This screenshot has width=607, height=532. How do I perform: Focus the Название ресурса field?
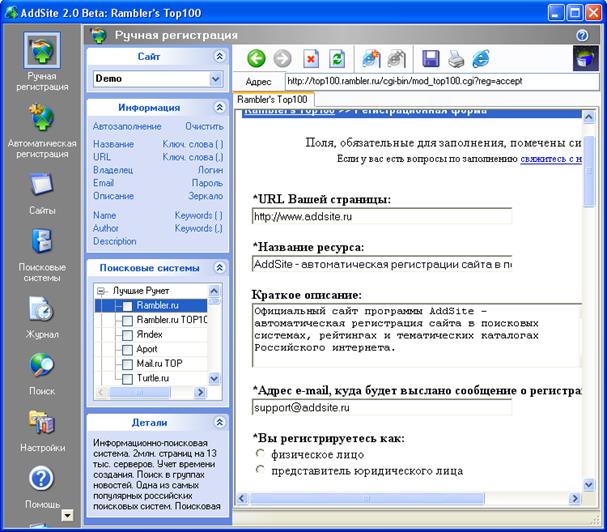(x=382, y=264)
